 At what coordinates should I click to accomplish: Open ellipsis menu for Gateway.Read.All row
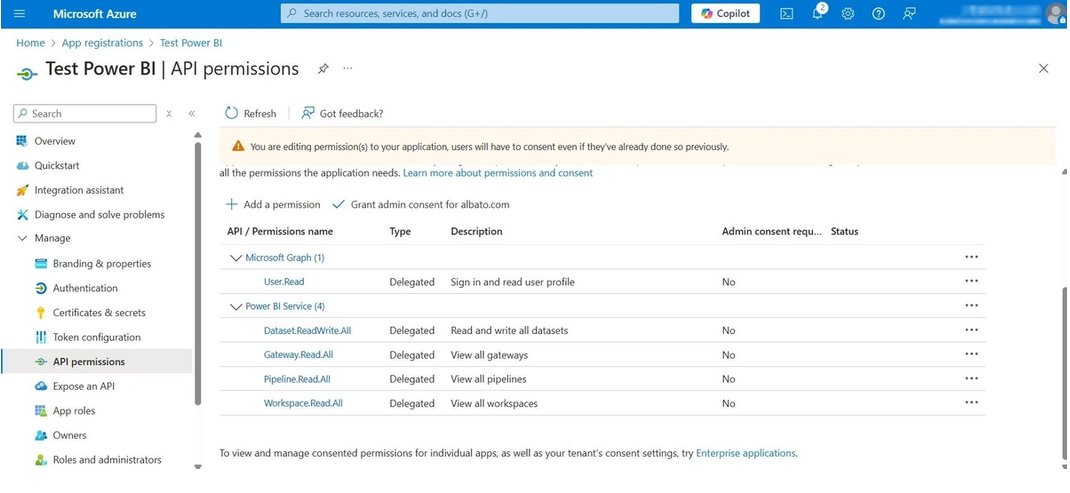[972, 354]
